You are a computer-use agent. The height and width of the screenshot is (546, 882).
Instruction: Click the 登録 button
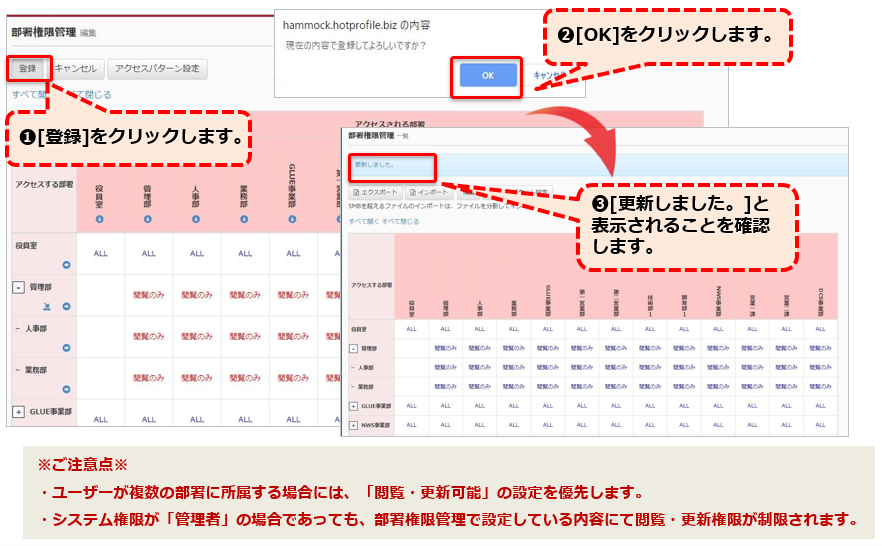coord(28,69)
